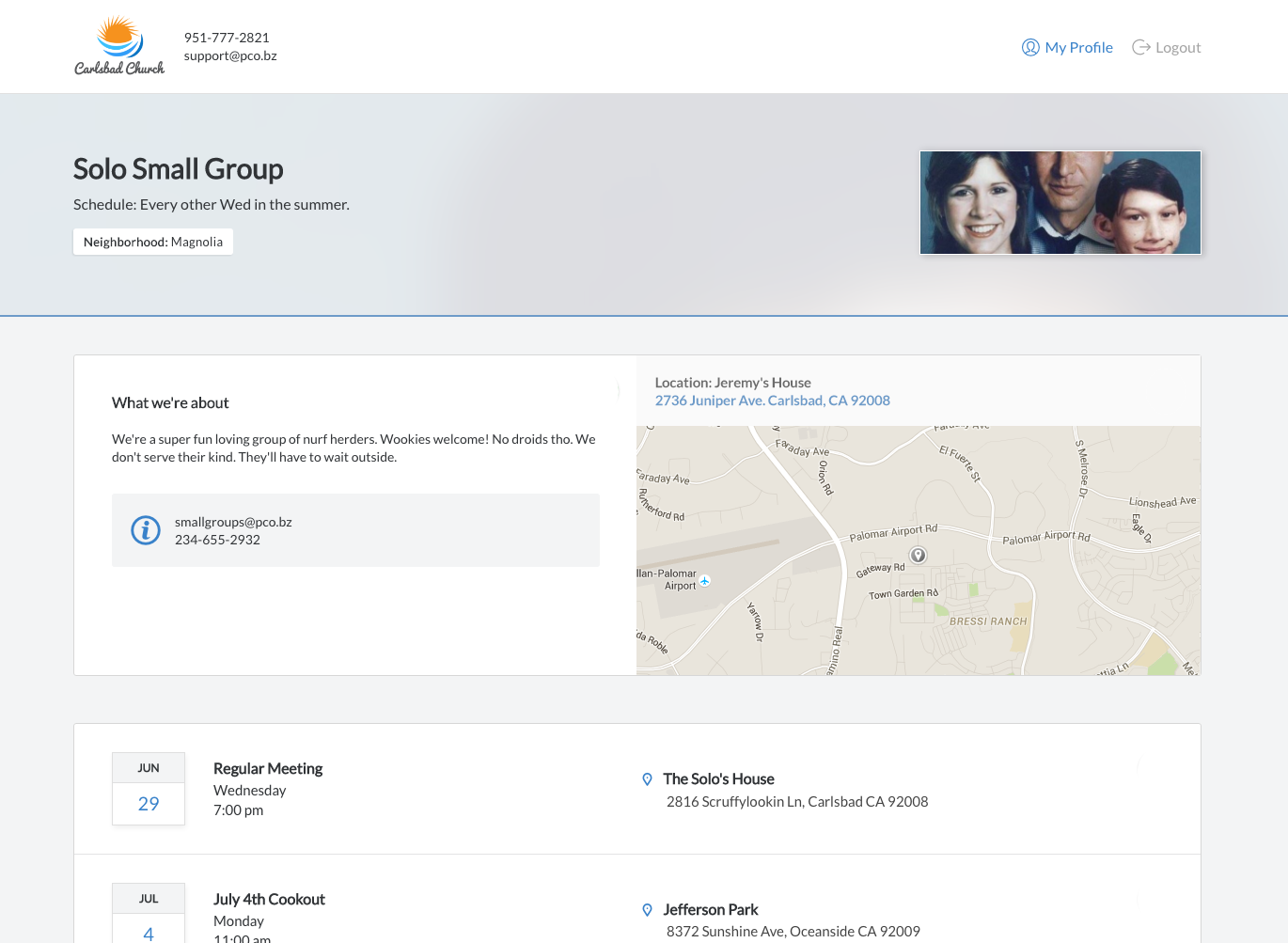Viewport: 1288px width, 943px height.
Task: Click the Logout label
Action: point(1179,46)
